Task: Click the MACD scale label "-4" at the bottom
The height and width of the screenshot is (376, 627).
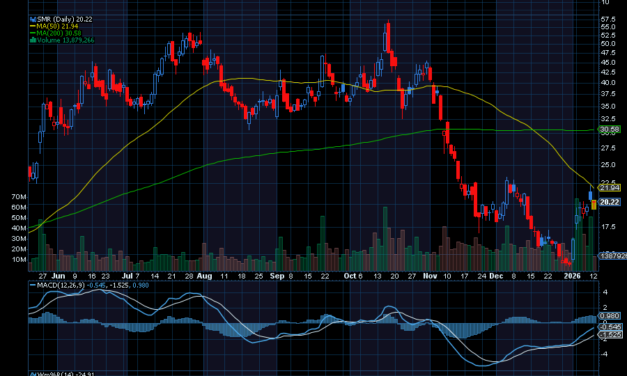Action: tap(604, 354)
